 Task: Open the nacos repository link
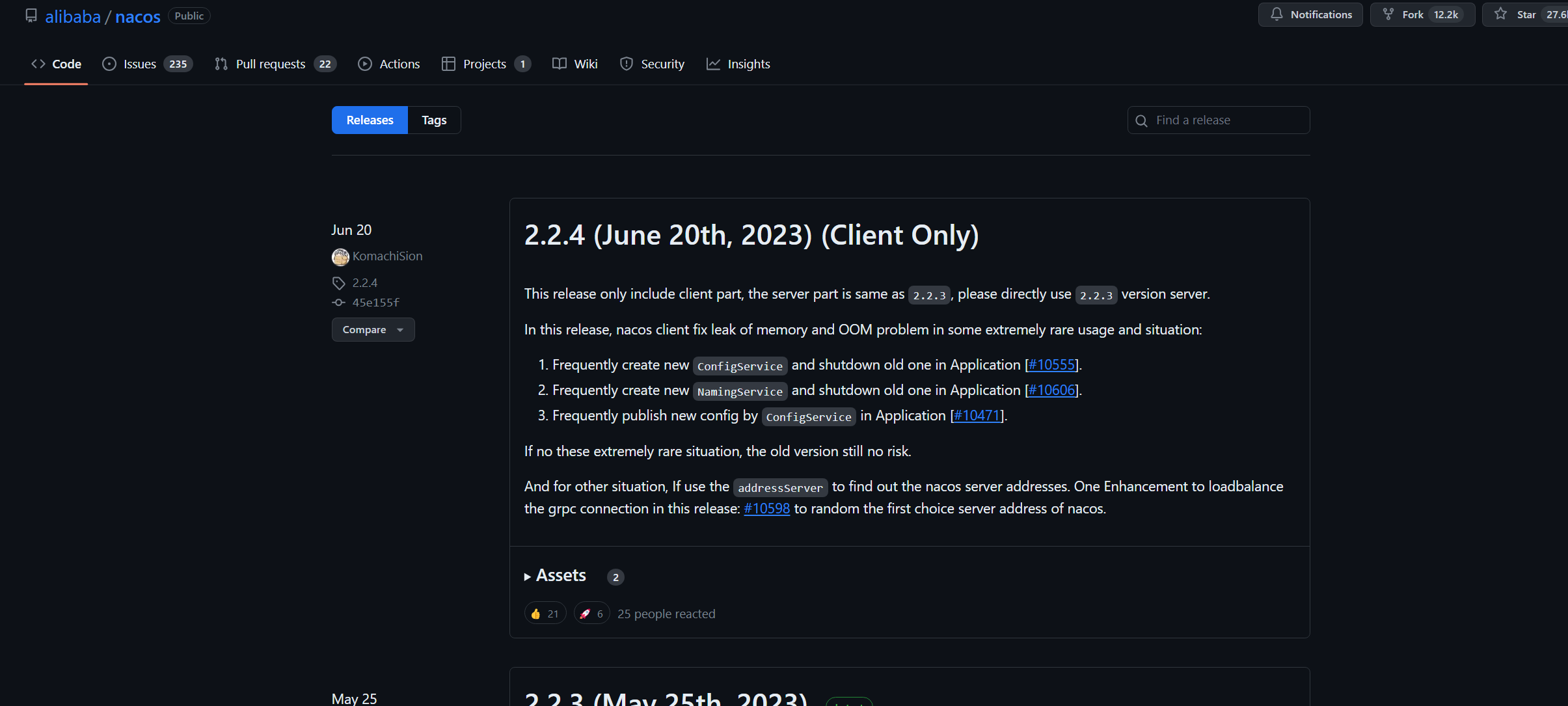(x=138, y=16)
